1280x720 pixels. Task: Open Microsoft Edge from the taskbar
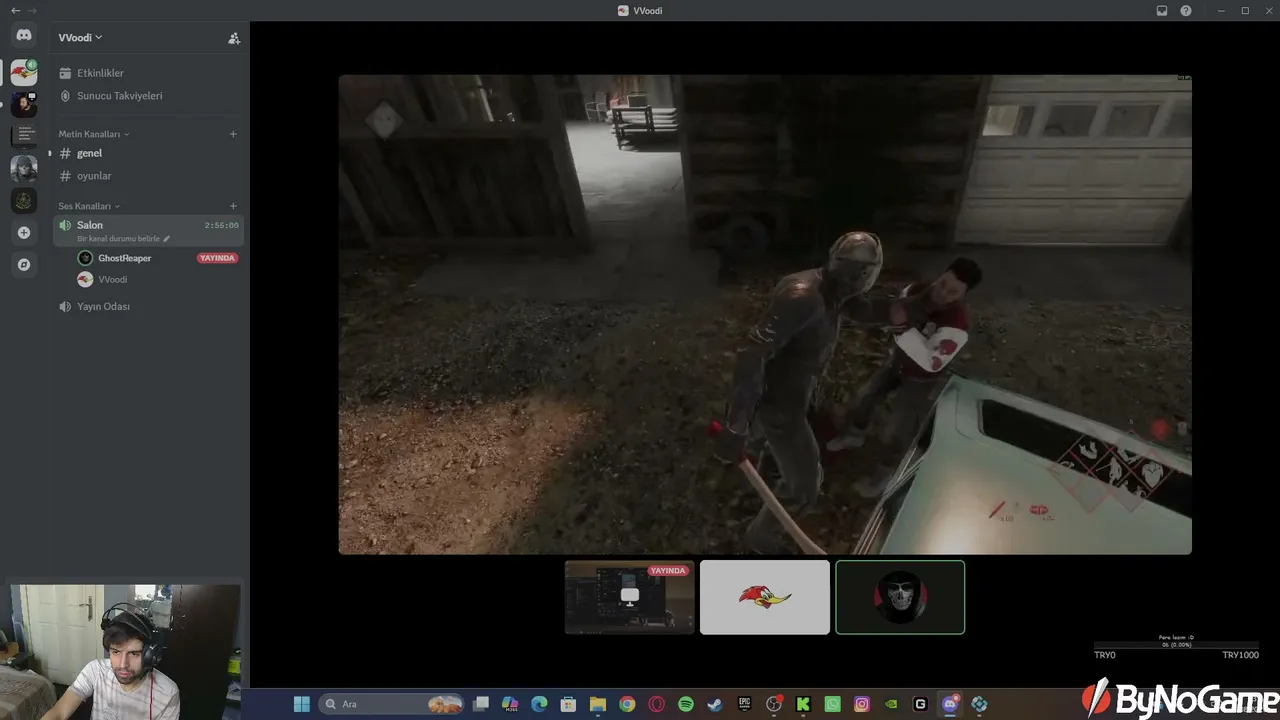coord(539,704)
